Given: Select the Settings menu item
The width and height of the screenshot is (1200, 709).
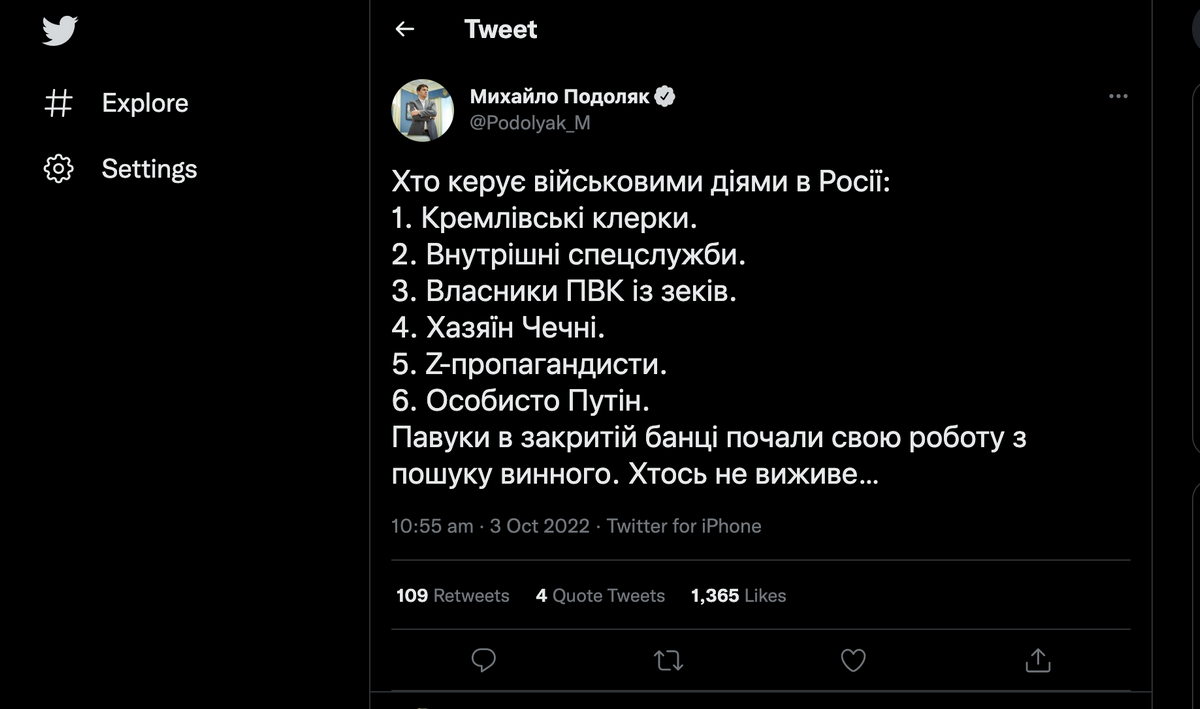Looking at the screenshot, I should click(148, 168).
